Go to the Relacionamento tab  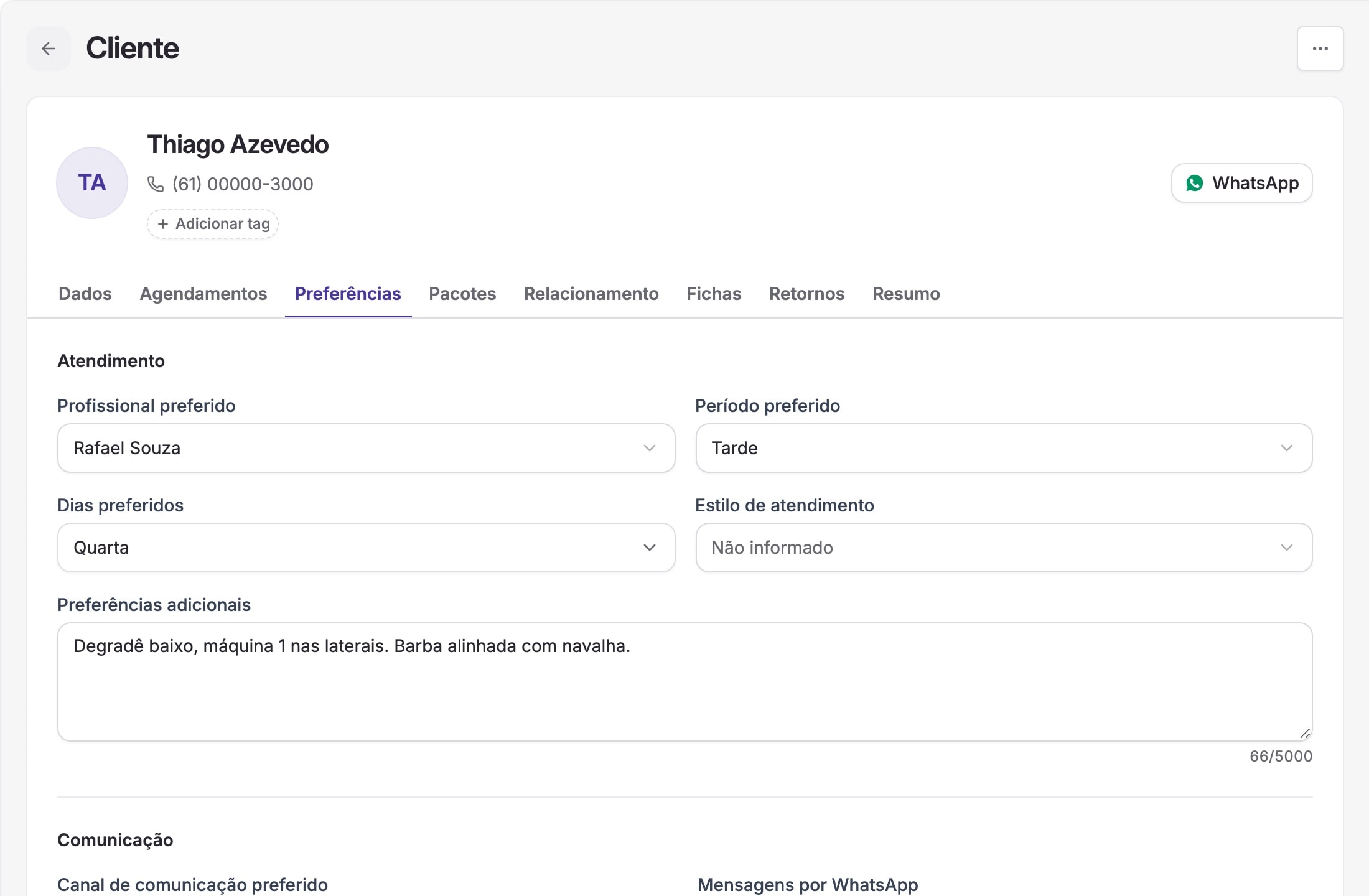coord(591,294)
